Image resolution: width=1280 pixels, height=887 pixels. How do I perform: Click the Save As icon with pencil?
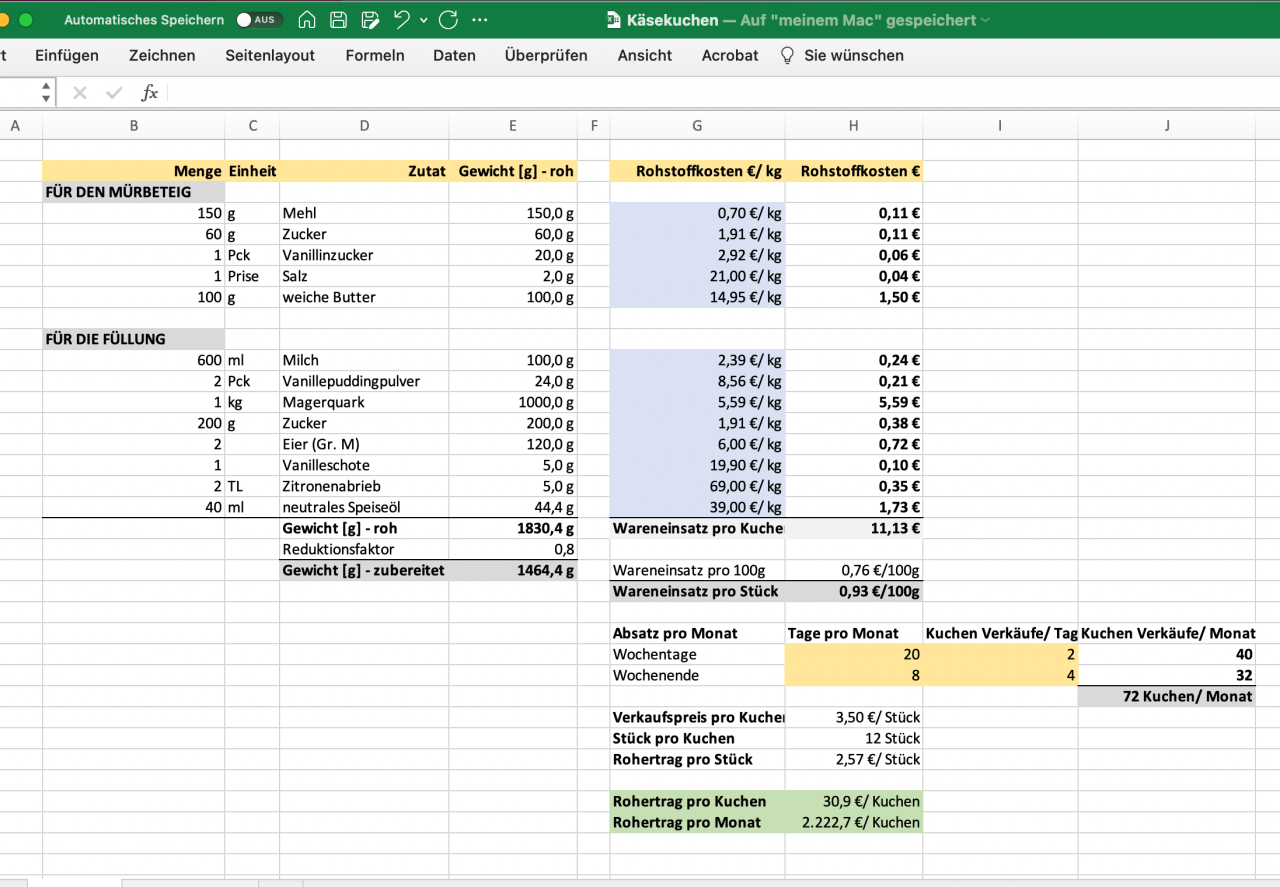point(370,20)
